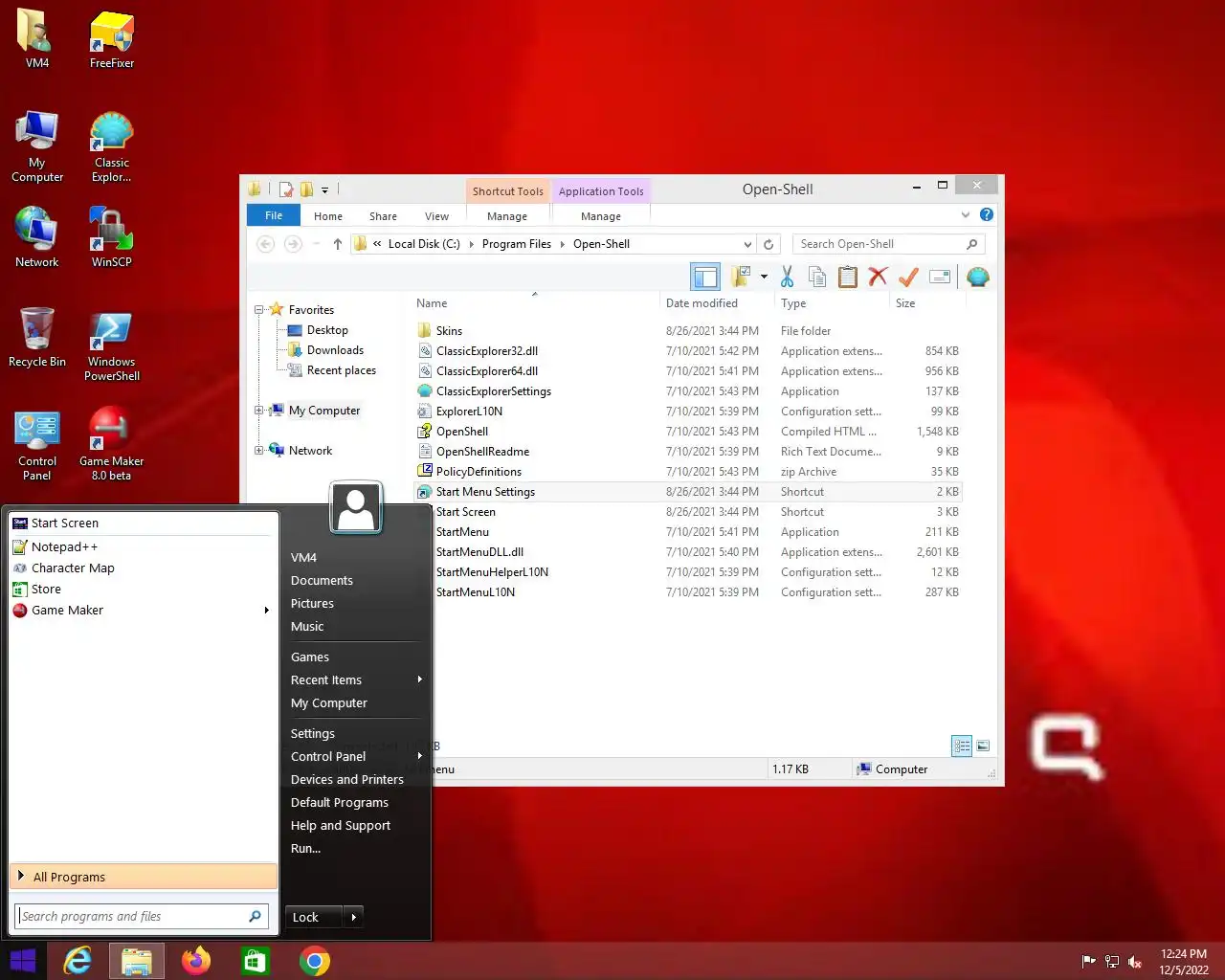1225x980 pixels.
Task: Open folder options toolbar dropdown arrow
Action: (x=764, y=278)
